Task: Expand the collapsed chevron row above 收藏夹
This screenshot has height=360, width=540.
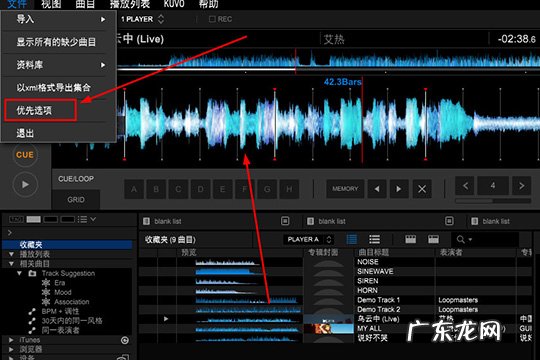Action: (10, 233)
